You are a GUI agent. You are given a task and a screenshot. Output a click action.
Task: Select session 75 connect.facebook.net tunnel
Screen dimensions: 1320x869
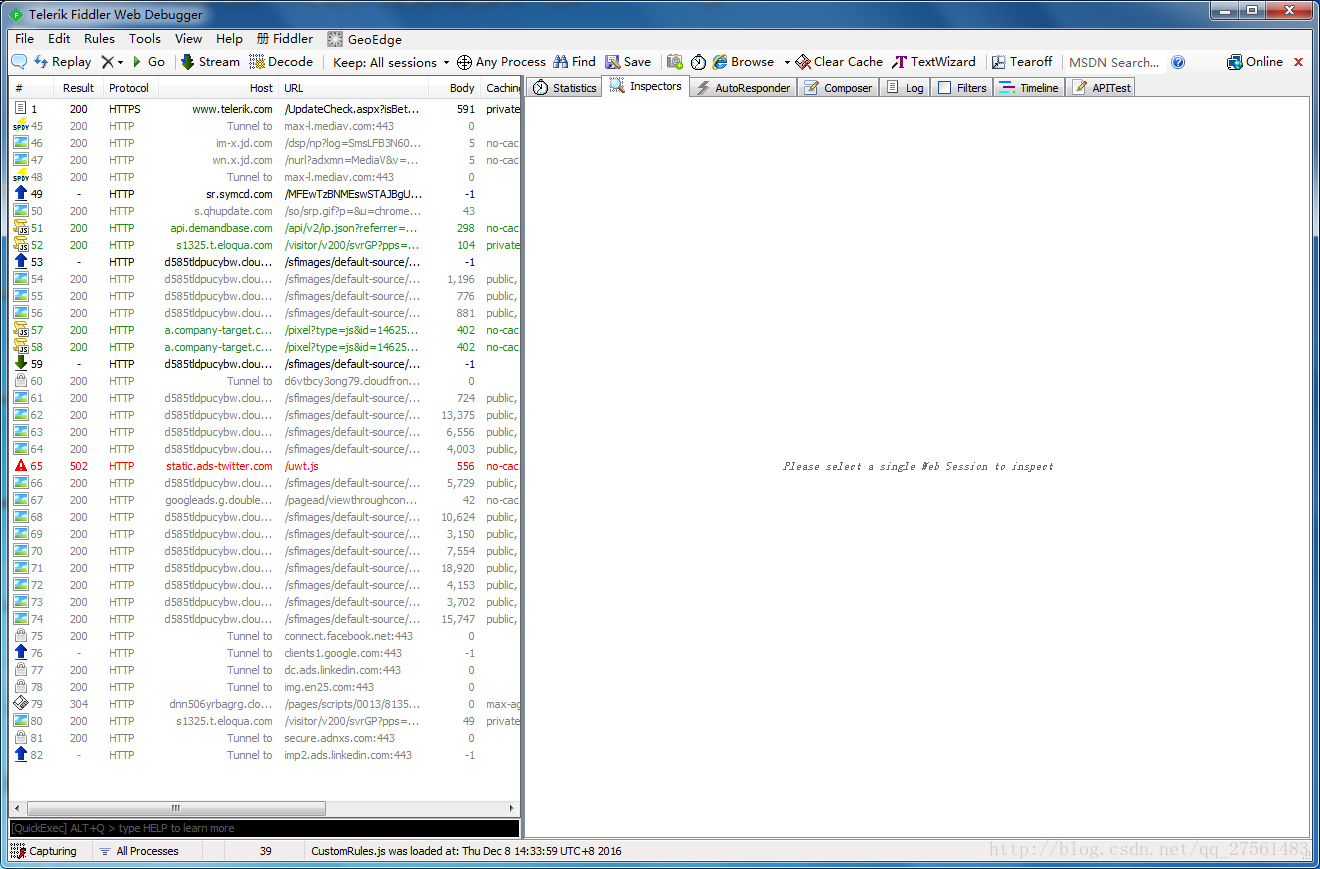[265, 636]
